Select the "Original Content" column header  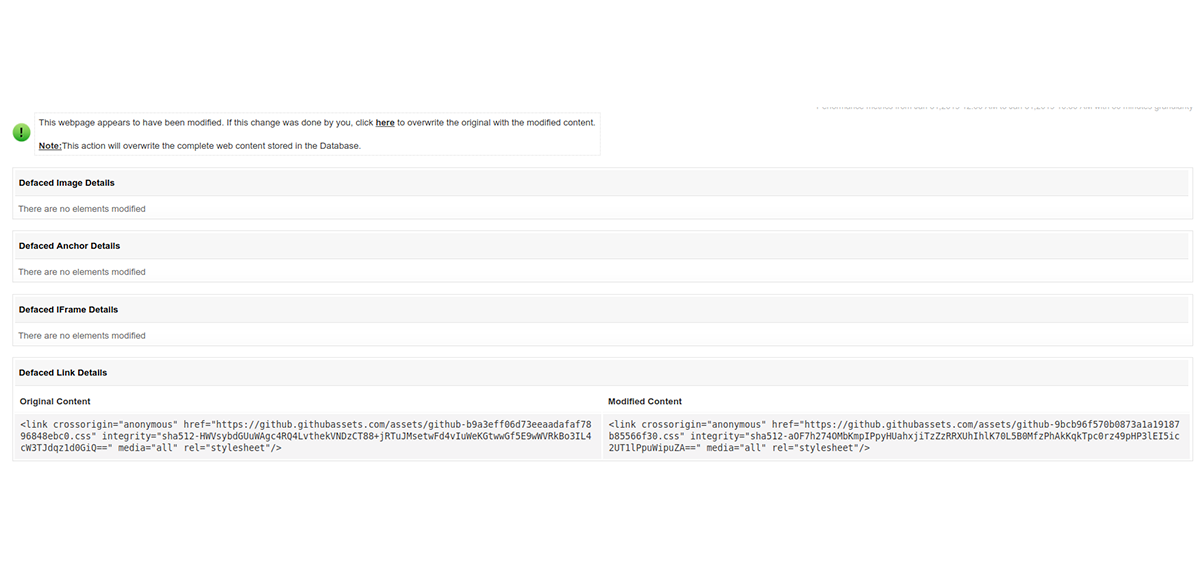(55, 401)
